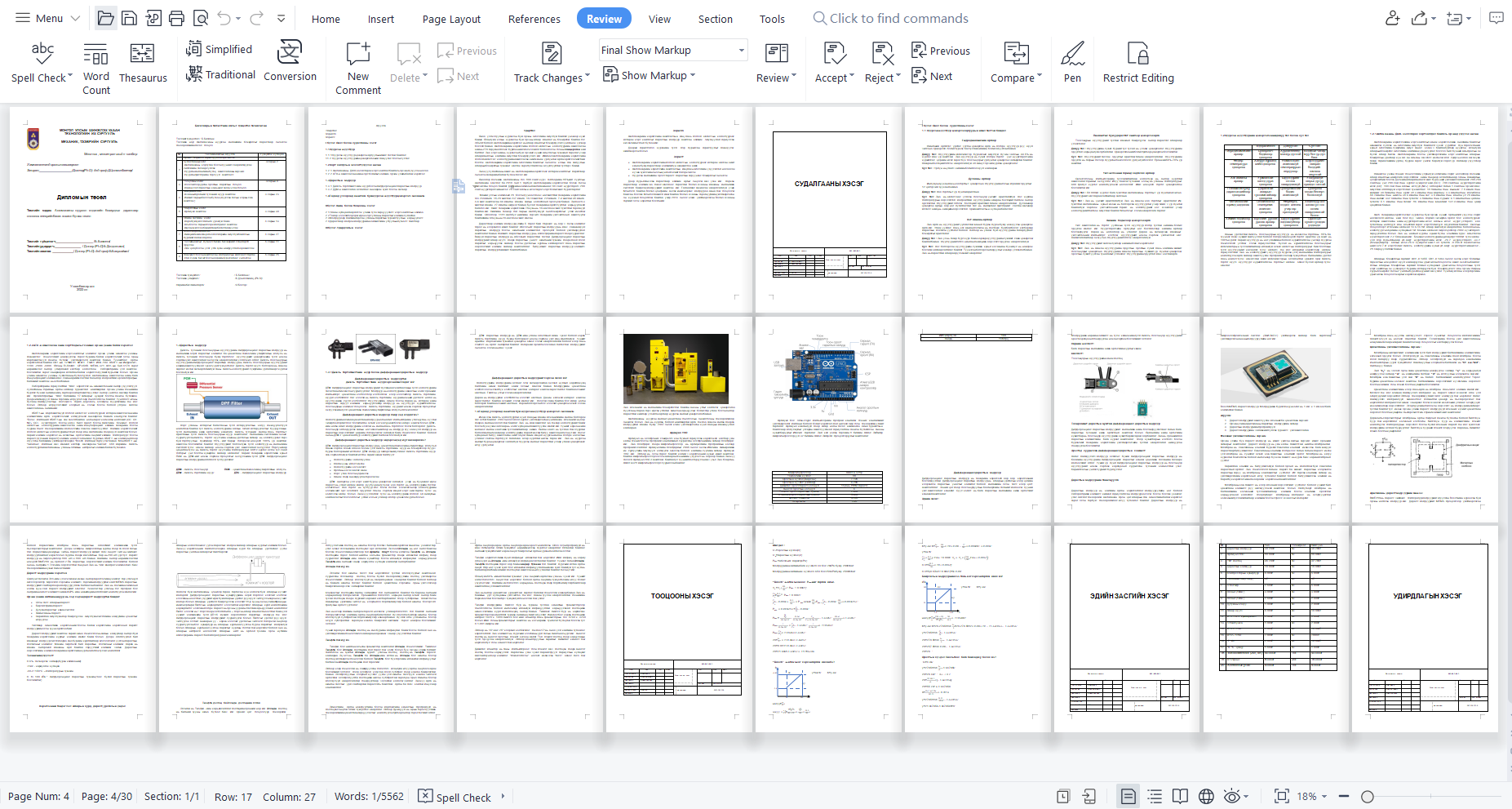Convert to Simplified Chinese
The height and width of the screenshot is (809, 1512).
pyautogui.click(x=219, y=49)
